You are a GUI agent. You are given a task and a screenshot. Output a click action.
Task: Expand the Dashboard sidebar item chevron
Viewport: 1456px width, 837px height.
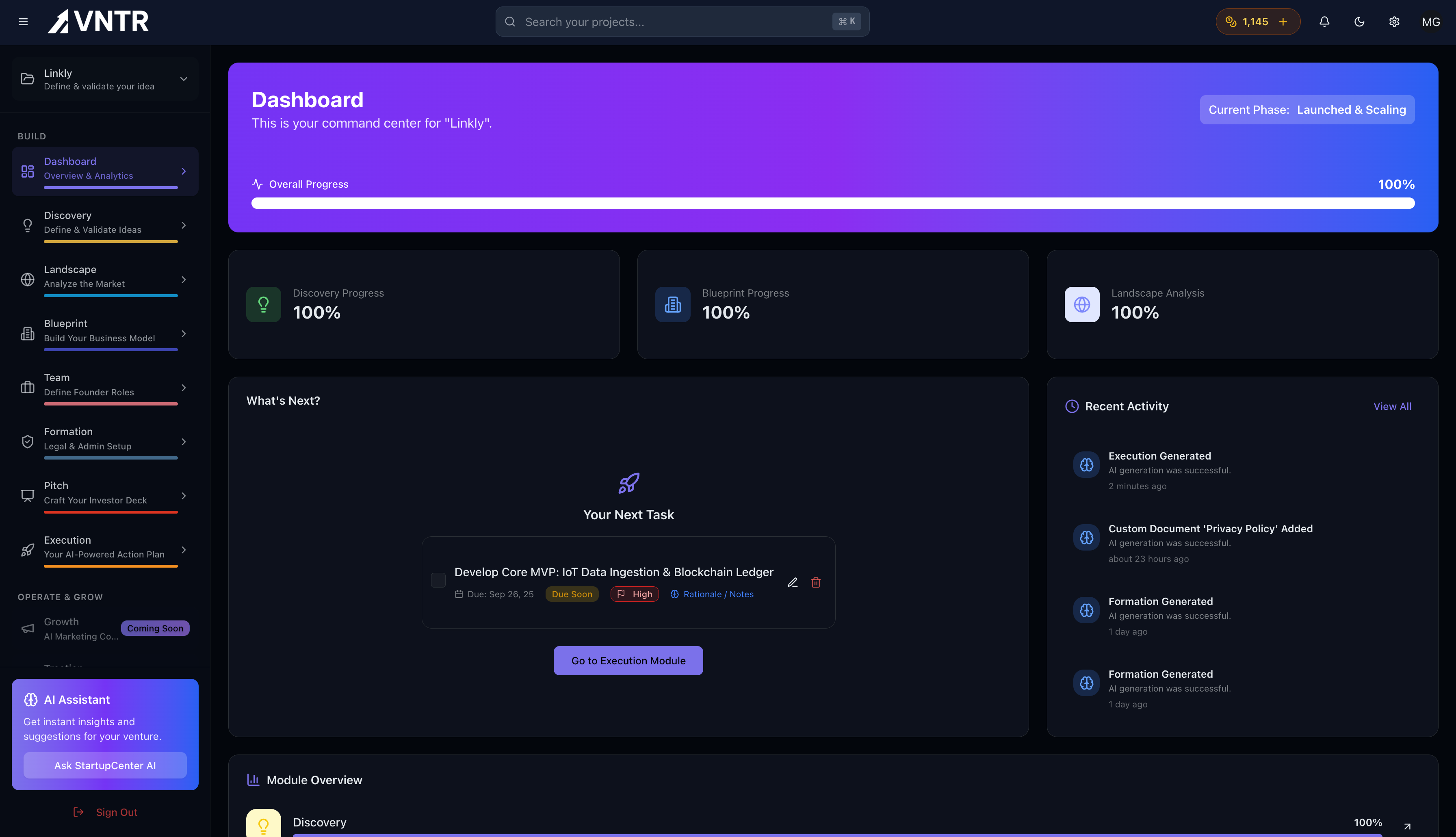pyautogui.click(x=183, y=171)
